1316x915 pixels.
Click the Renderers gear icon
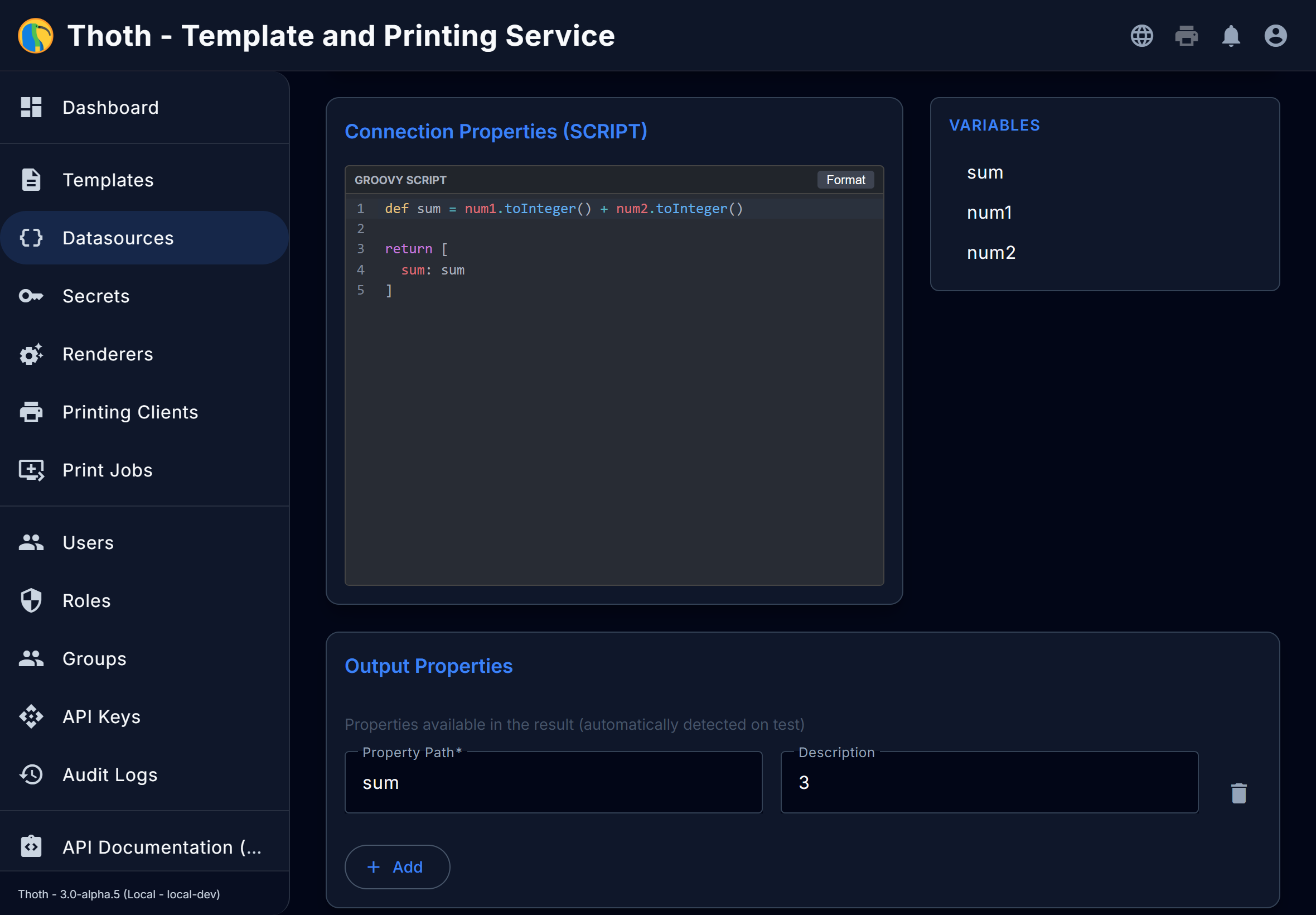pyautogui.click(x=31, y=354)
